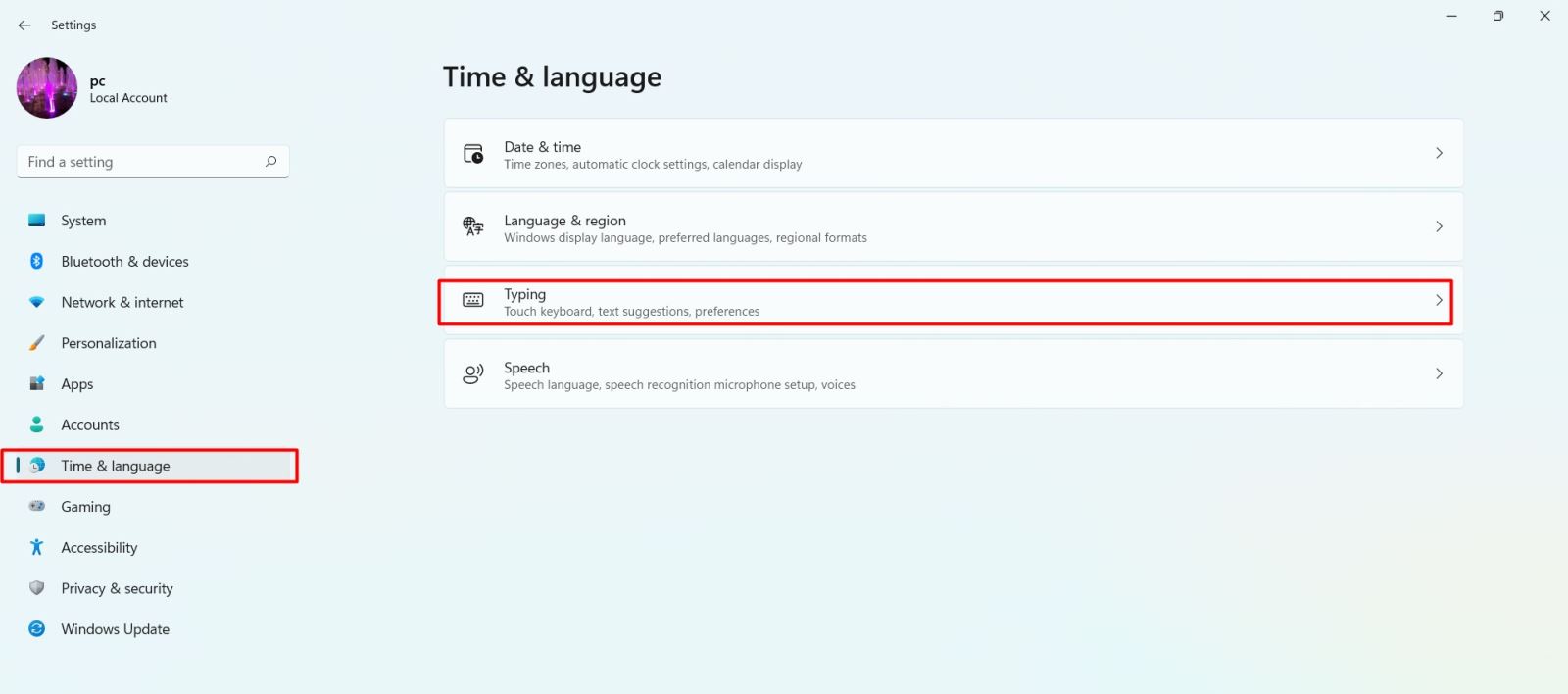
Task: Go to Accounts in sidebar
Action: point(90,424)
